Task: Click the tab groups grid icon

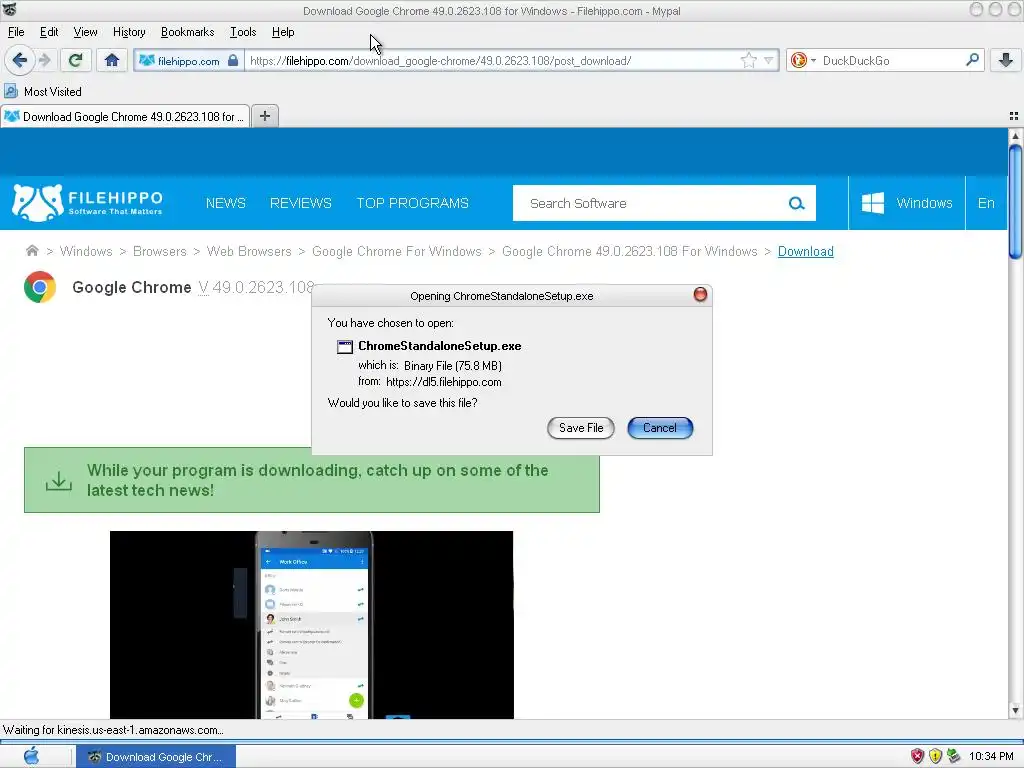Action: [1014, 116]
